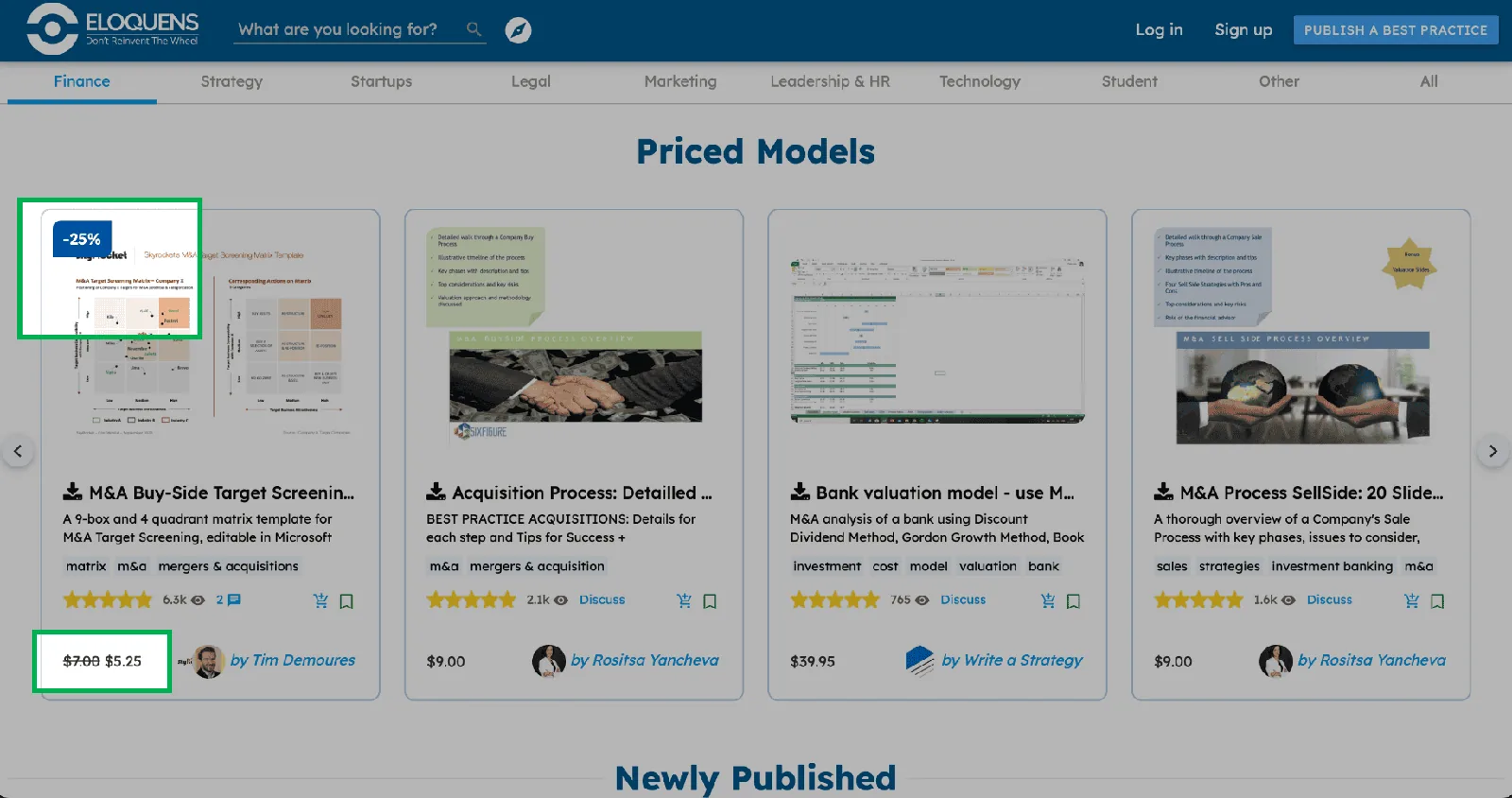Select the Marketing tab
Screen dimensions: 1512x798
[680, 81]
